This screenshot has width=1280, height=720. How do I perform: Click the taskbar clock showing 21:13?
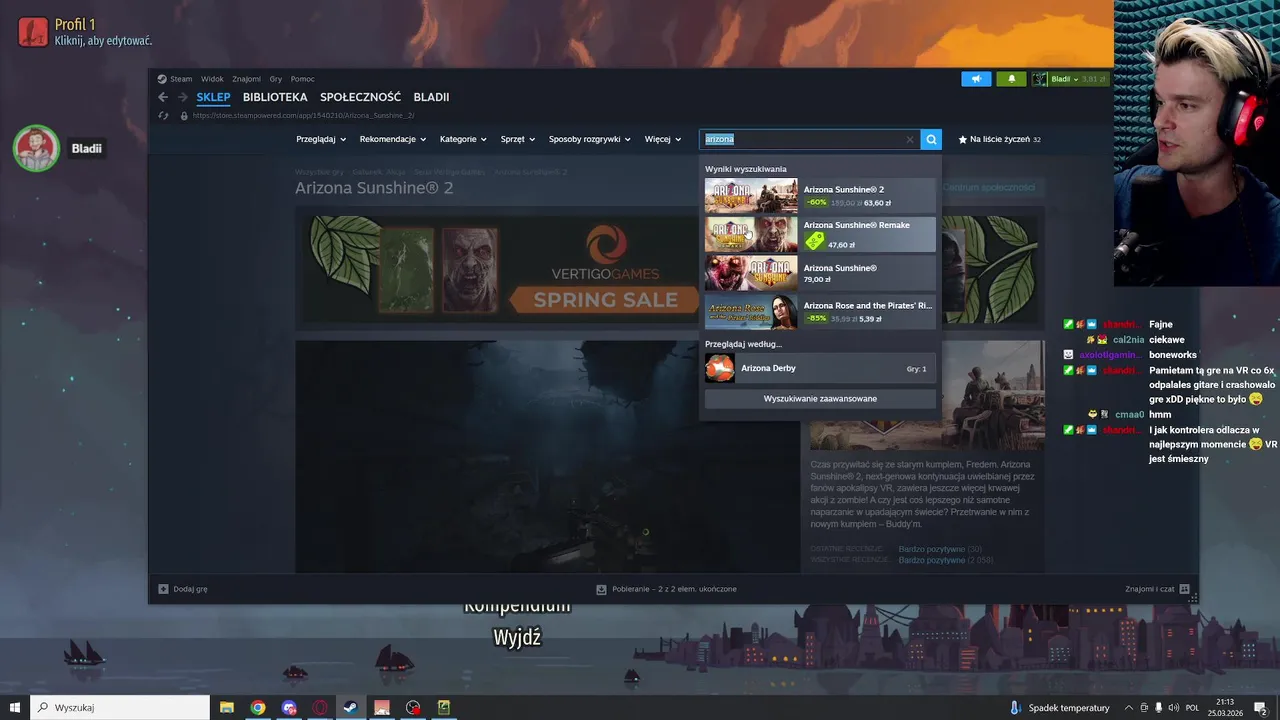coord(1224,707)
